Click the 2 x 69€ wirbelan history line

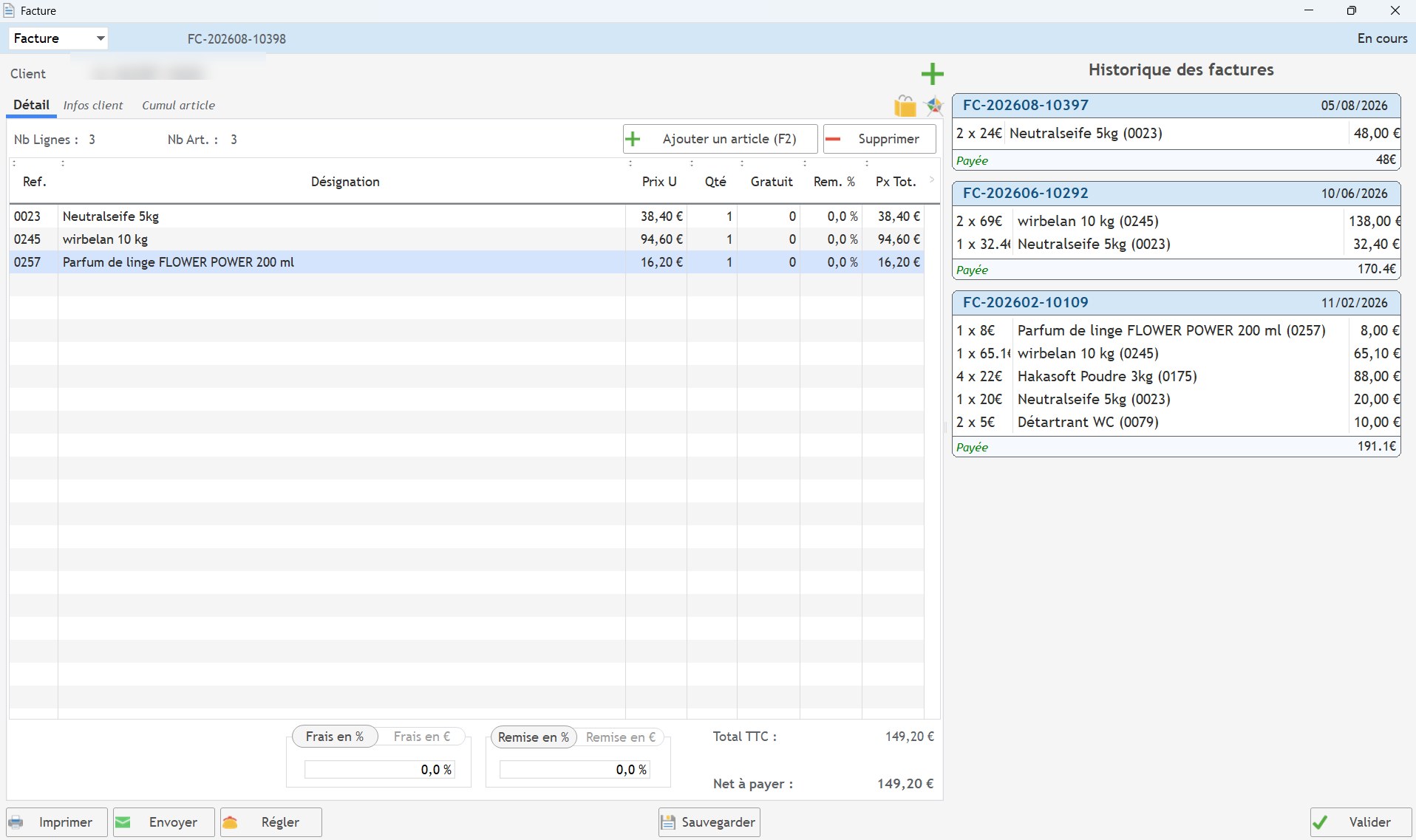click(x=1177, y=221)
